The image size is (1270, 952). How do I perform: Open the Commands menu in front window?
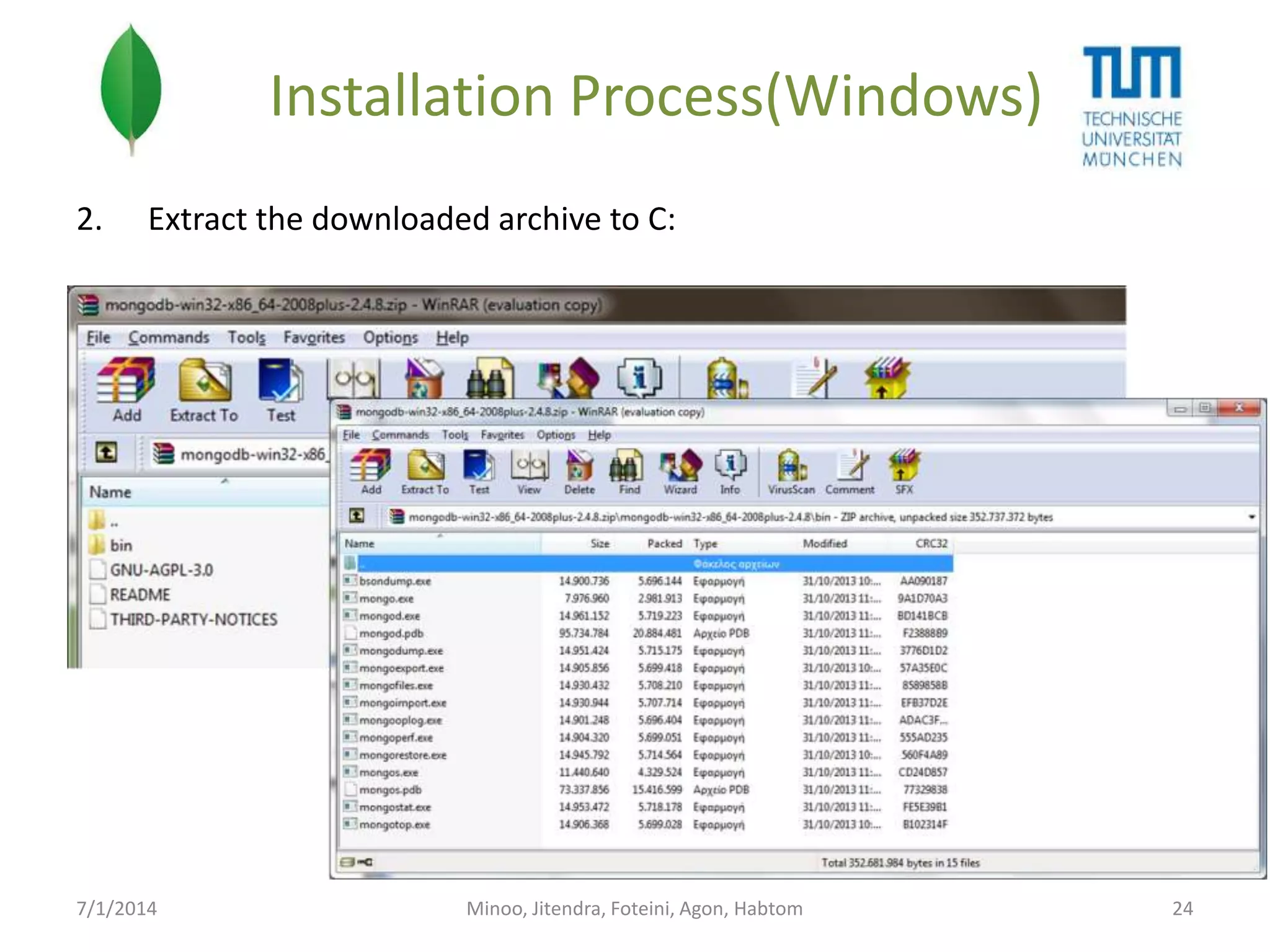point(400,435)
